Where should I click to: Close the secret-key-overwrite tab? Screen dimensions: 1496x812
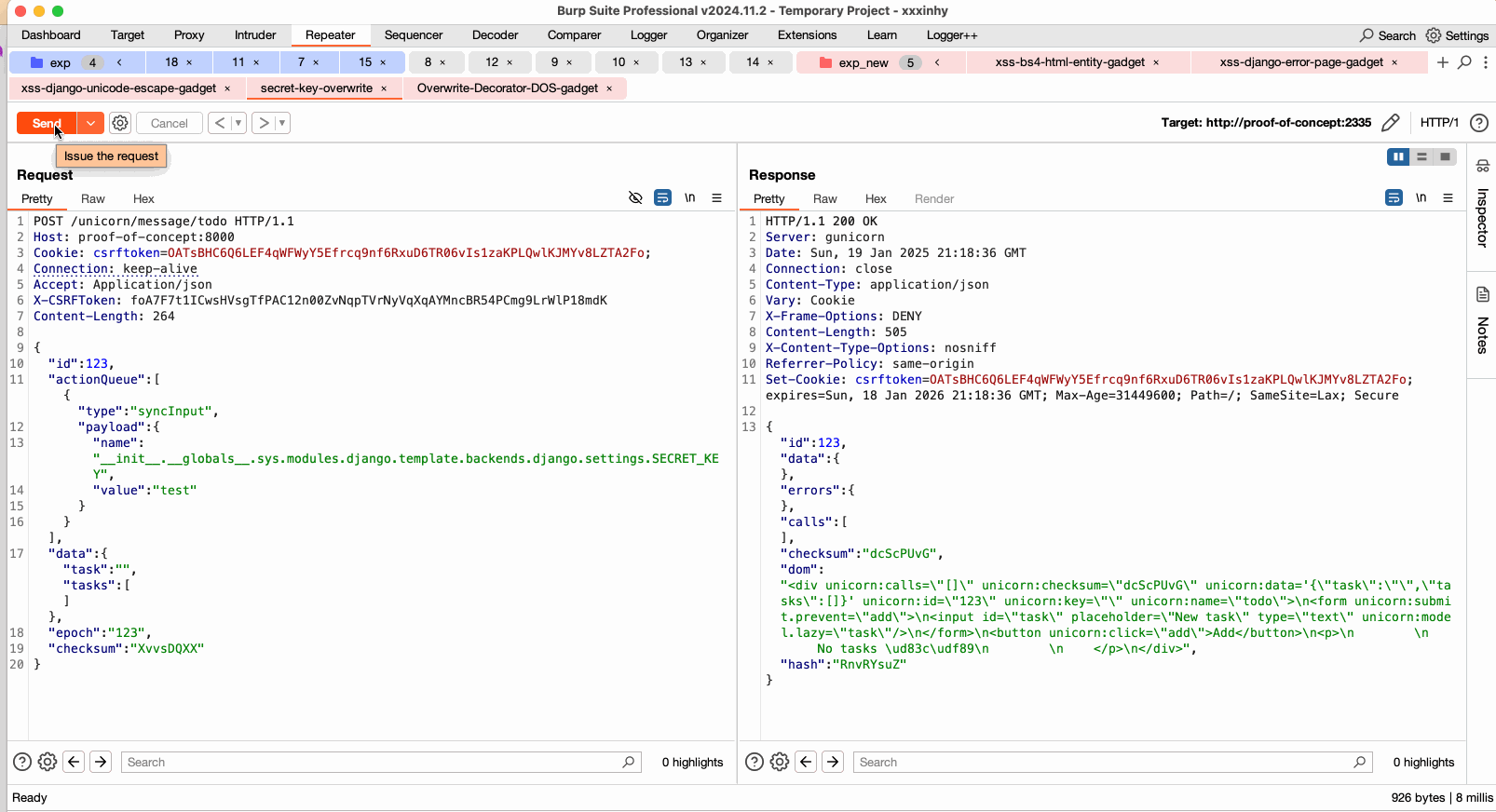[384, 88]
